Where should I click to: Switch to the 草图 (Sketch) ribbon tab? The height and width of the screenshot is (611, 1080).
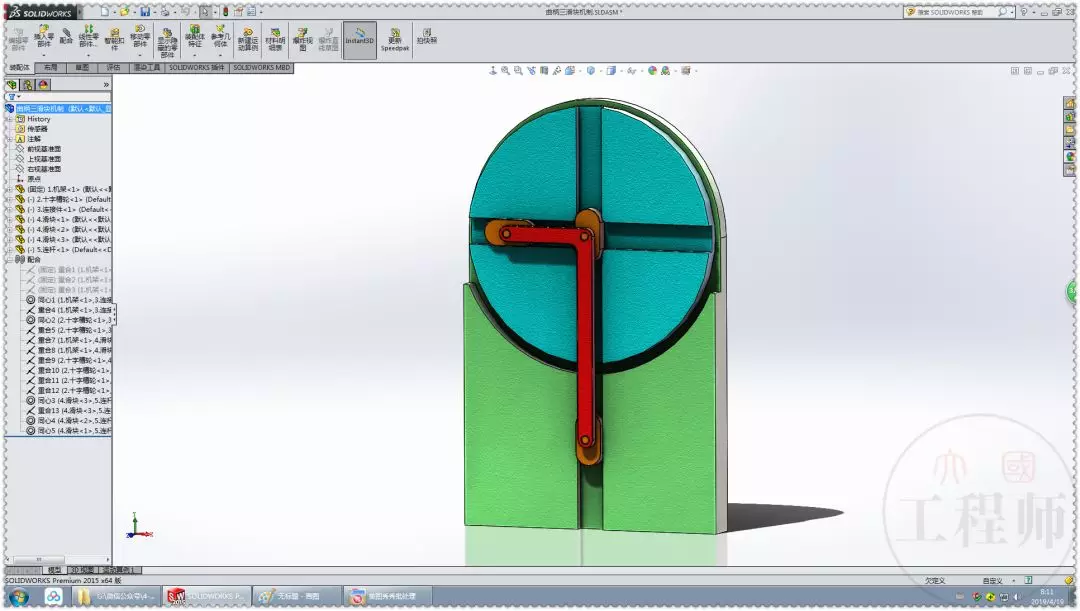[82, 68]
